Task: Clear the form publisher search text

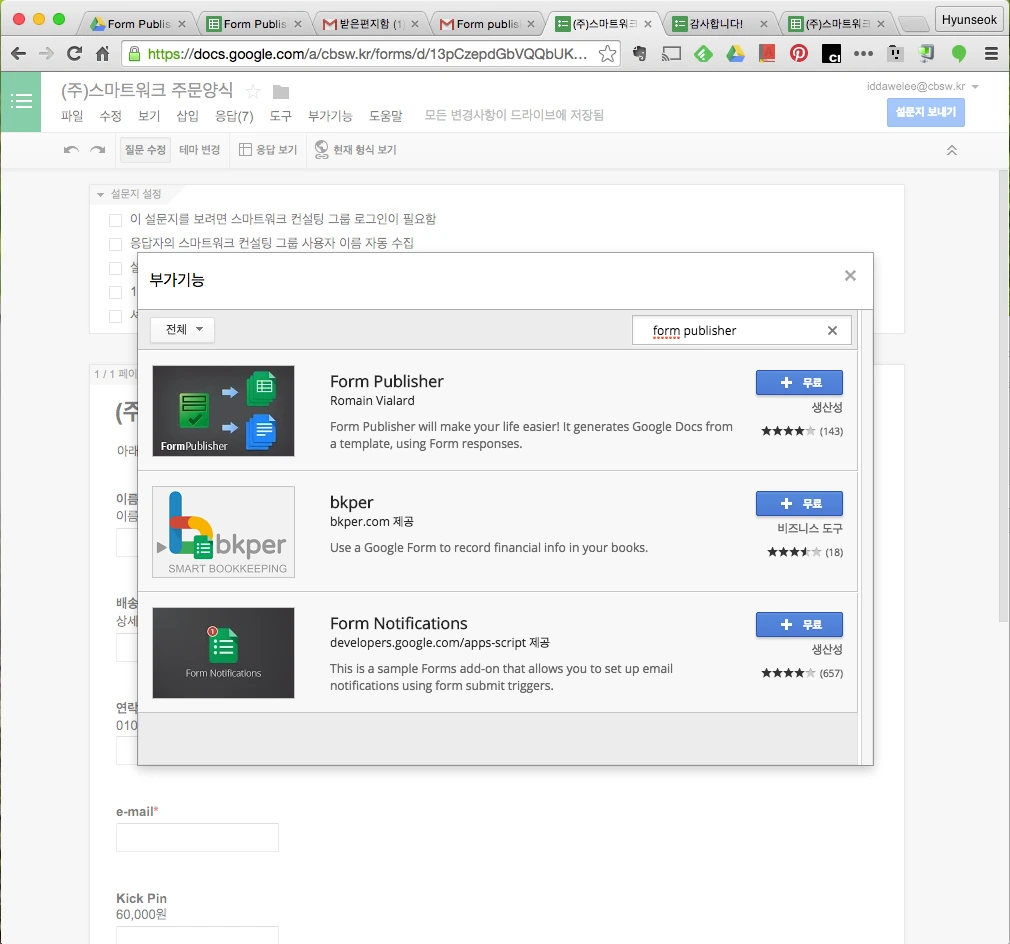Action: click(x=832, y=330)
